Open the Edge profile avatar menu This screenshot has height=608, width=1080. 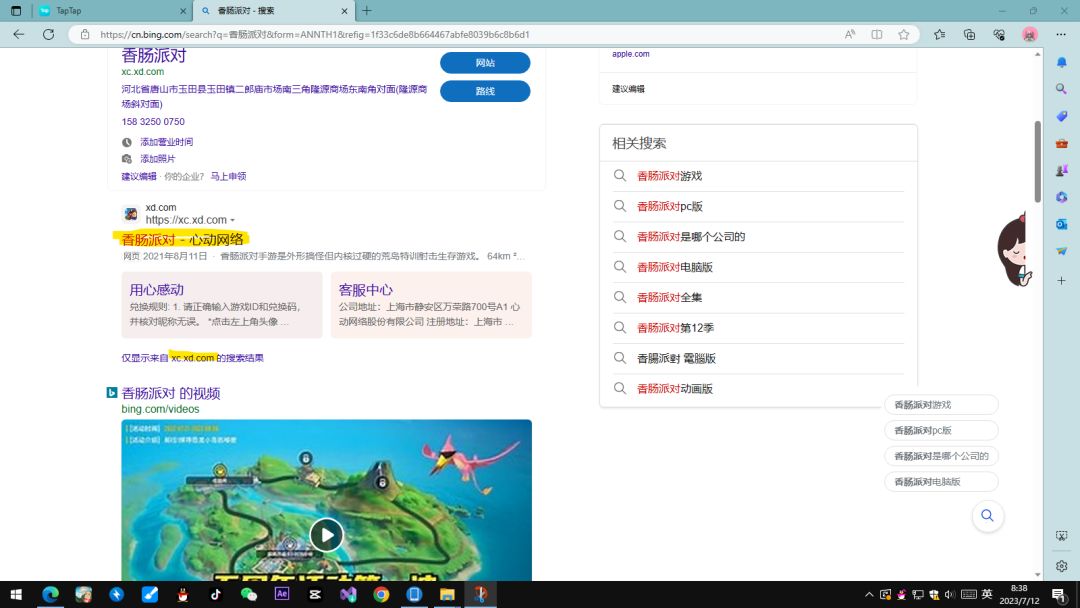(x=1029, y=34)
